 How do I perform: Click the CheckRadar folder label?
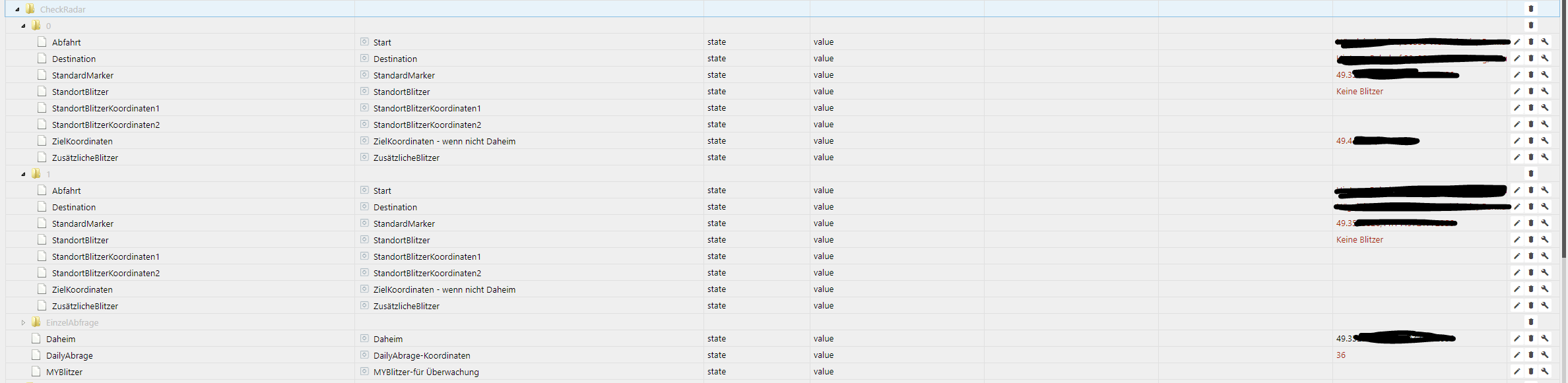click(63, 9)
